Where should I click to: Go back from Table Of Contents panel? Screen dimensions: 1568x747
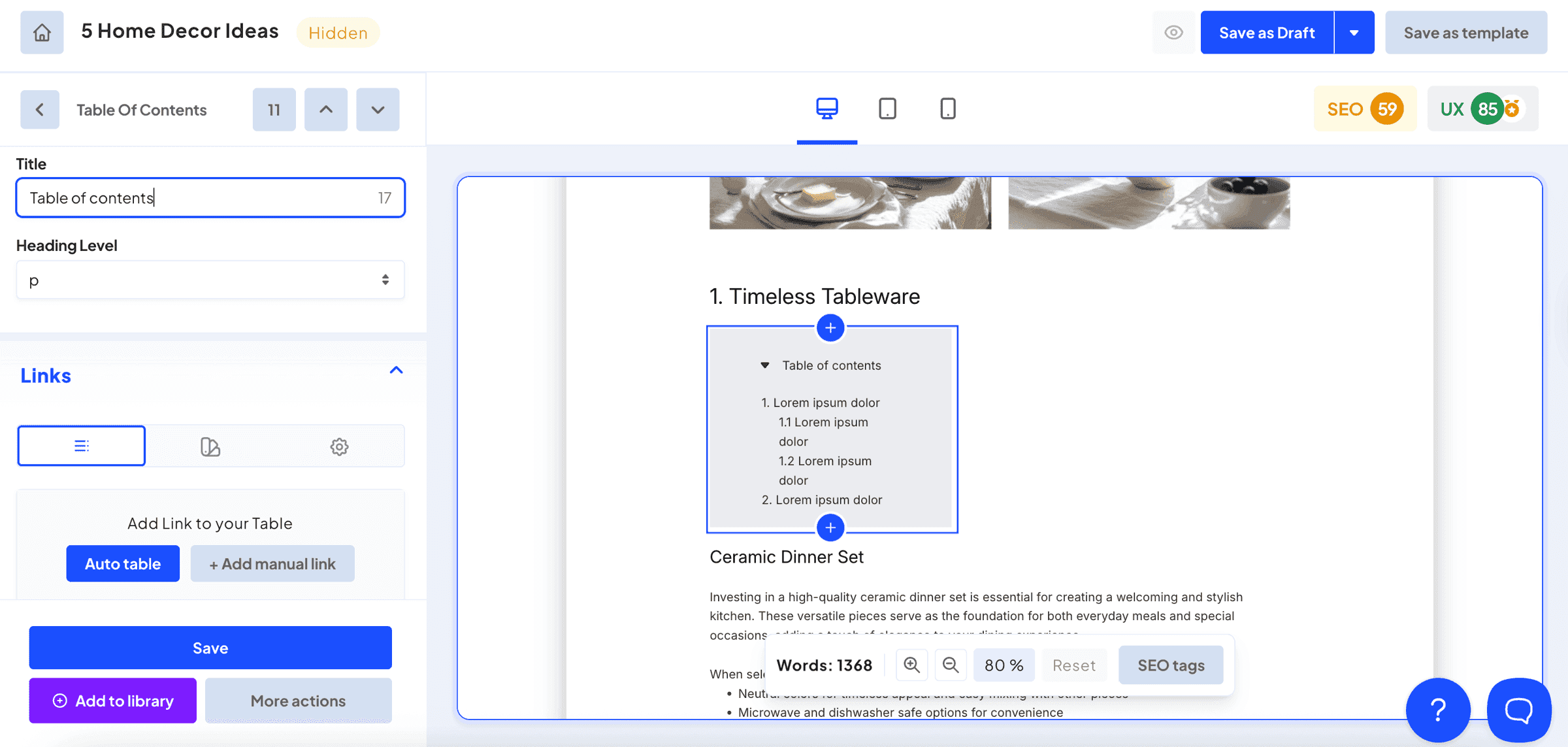pos(40,109)
